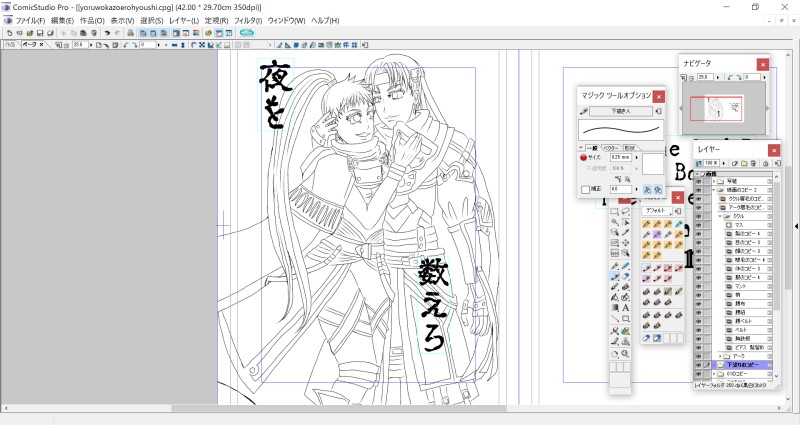Screen dimensions: 800x425
Task: Toggle visibility of マント layer
Action: (x=698, y=286)
